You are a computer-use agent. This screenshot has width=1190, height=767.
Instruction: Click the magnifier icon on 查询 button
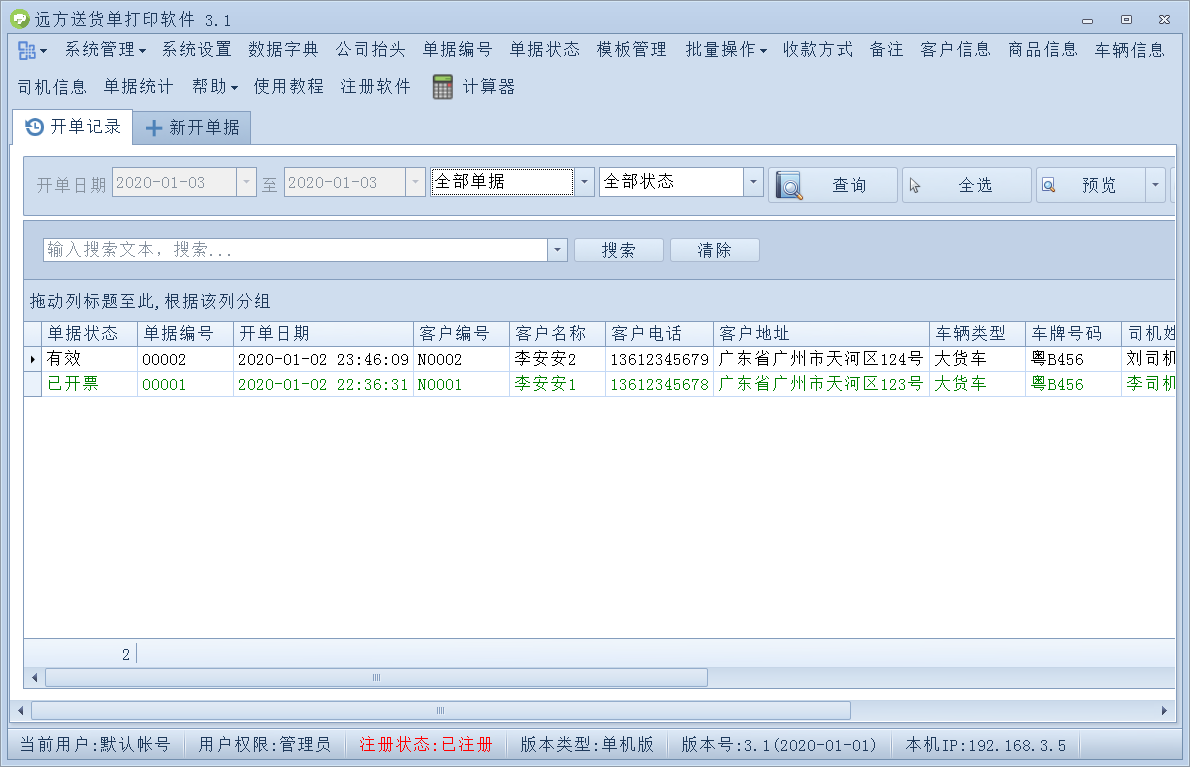pos(789,185)
